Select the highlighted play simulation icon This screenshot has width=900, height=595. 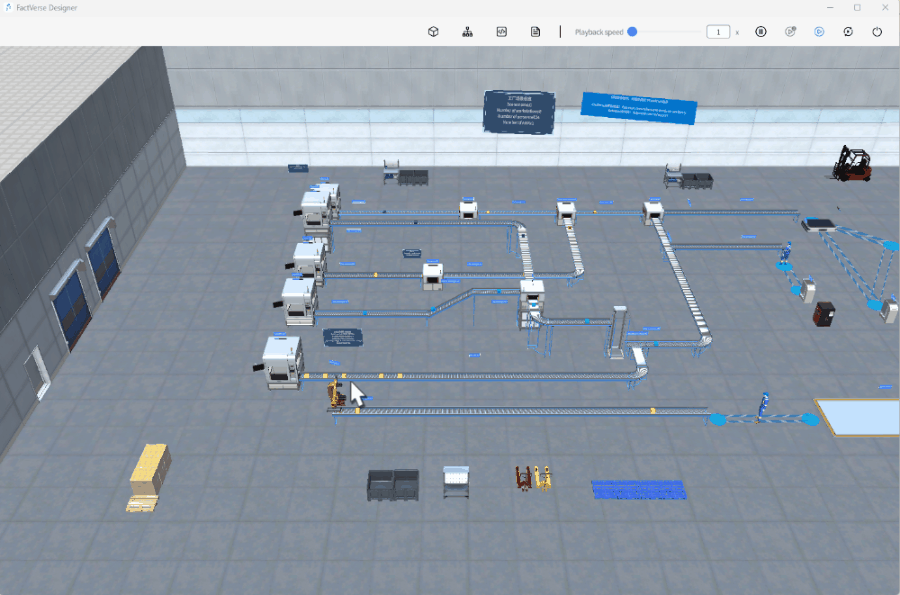pyautogui.click(x=819, y=31)
